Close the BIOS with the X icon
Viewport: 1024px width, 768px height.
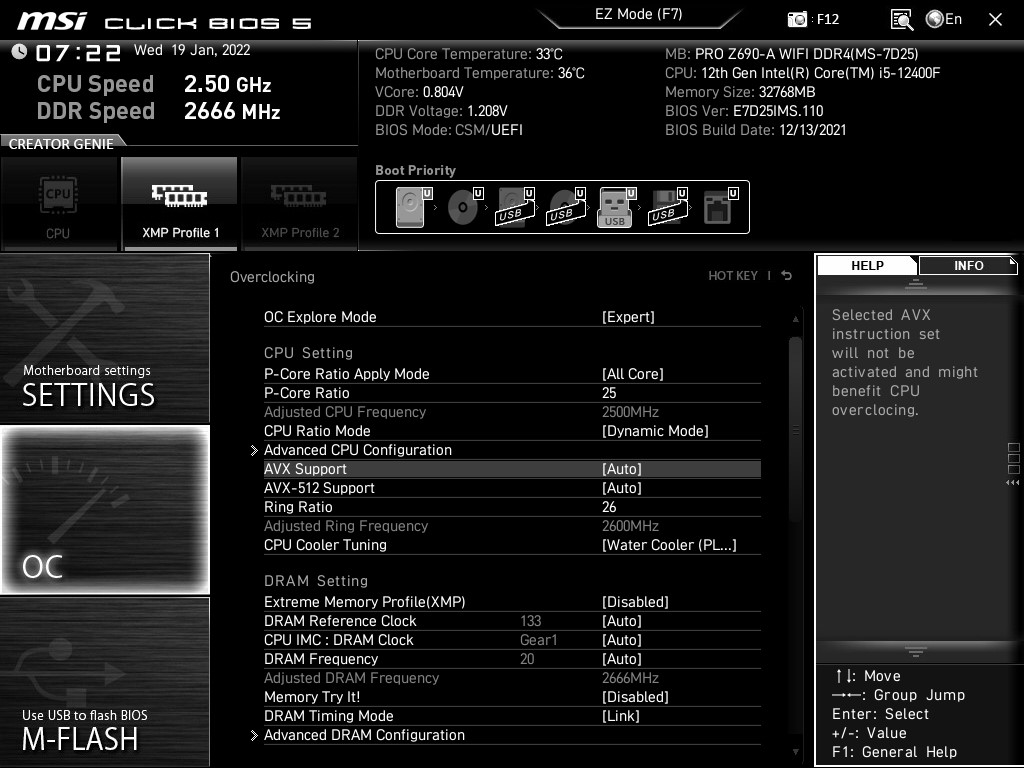995,20
